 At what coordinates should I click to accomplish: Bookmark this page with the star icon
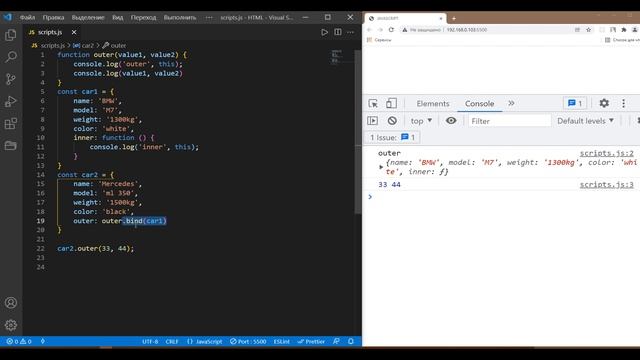point(588,30)
